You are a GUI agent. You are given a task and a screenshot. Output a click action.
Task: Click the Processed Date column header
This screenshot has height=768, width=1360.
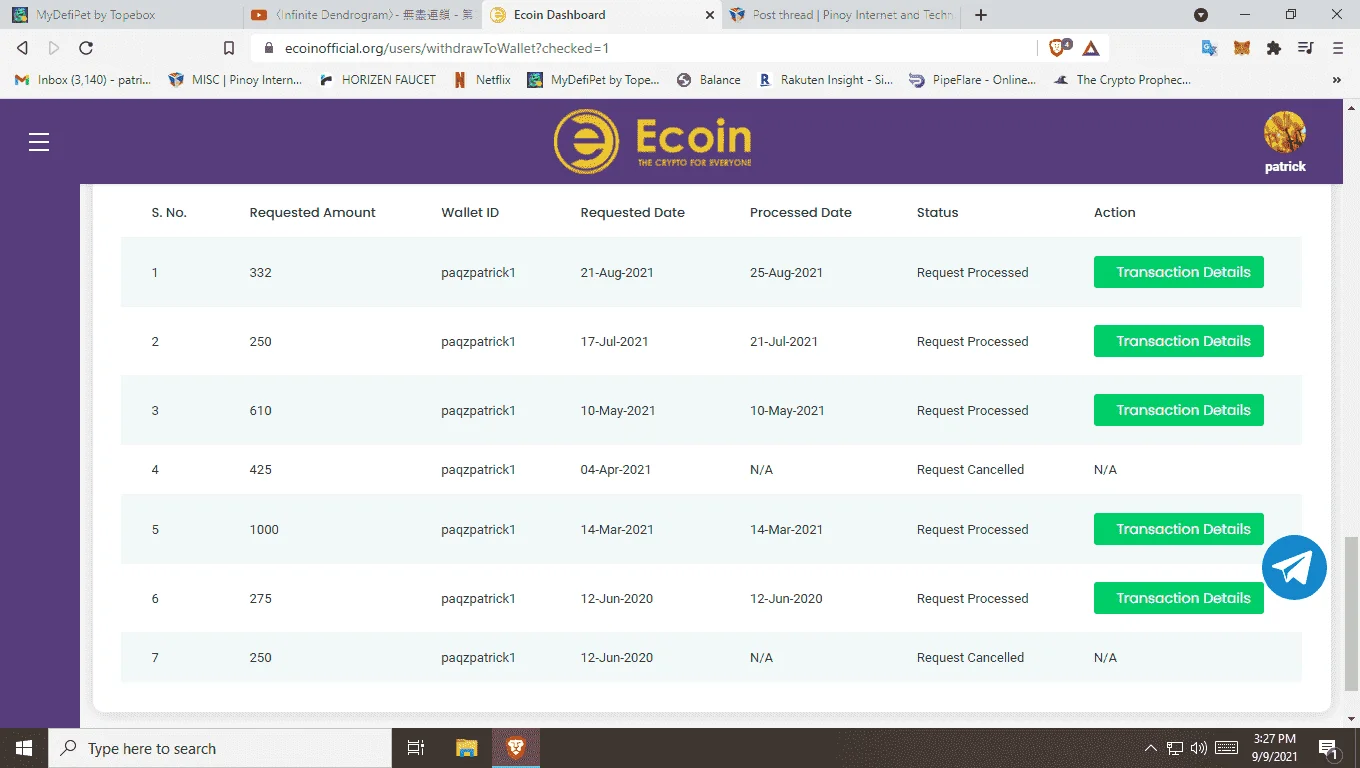pyautogui.click(x=801, y=212)
